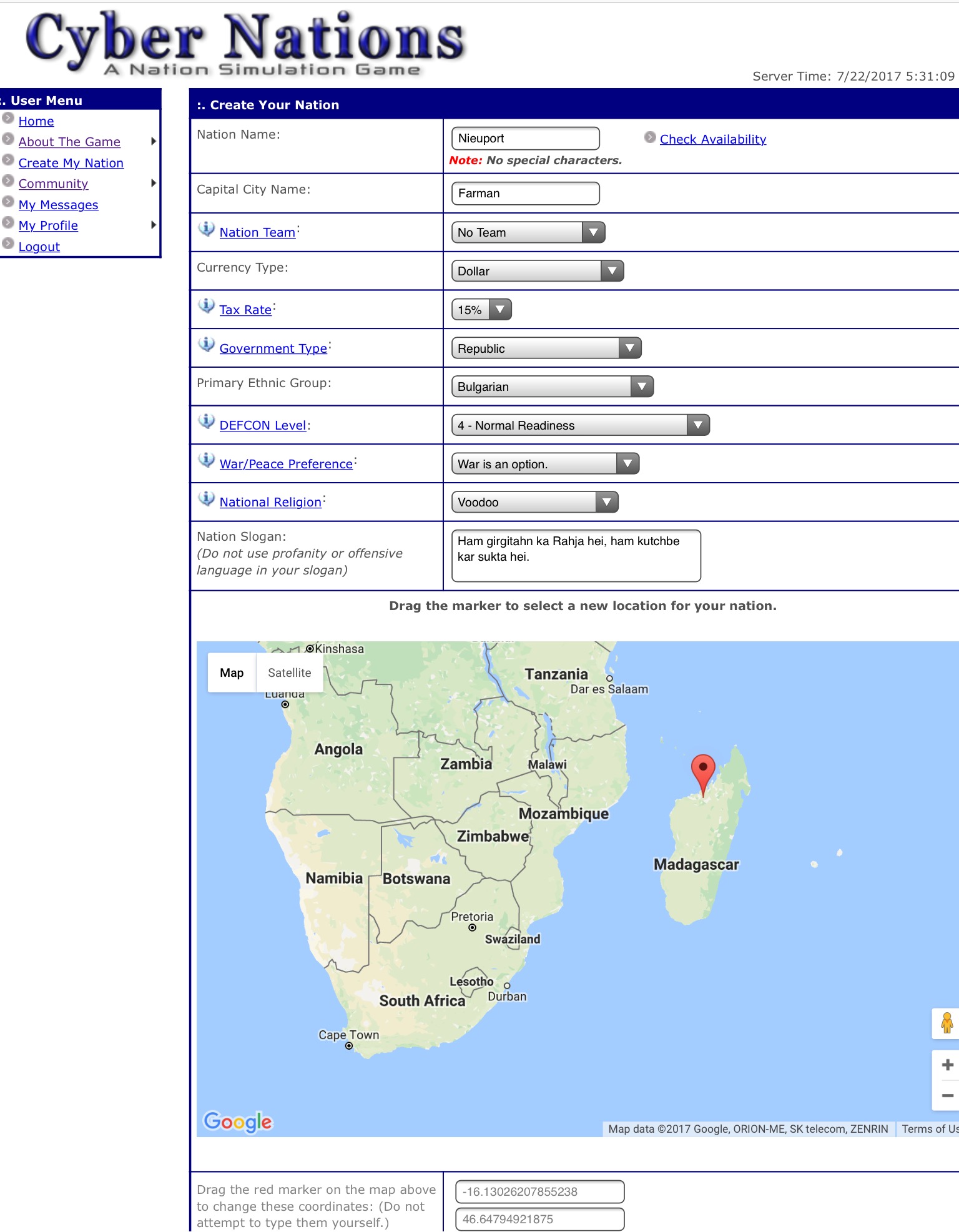Open Create My Nation menu item

point(71,163)
